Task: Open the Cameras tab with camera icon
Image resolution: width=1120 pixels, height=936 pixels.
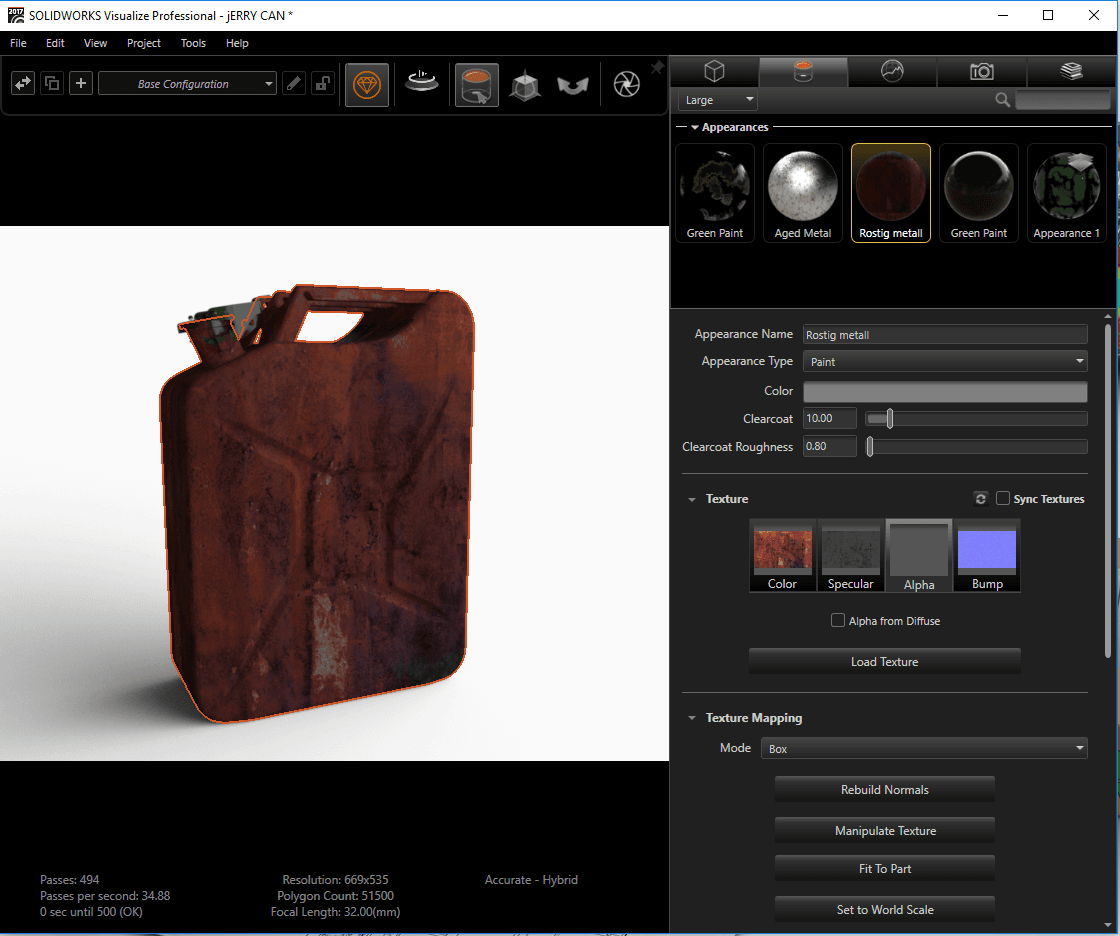Action: (x=981, y=71)
